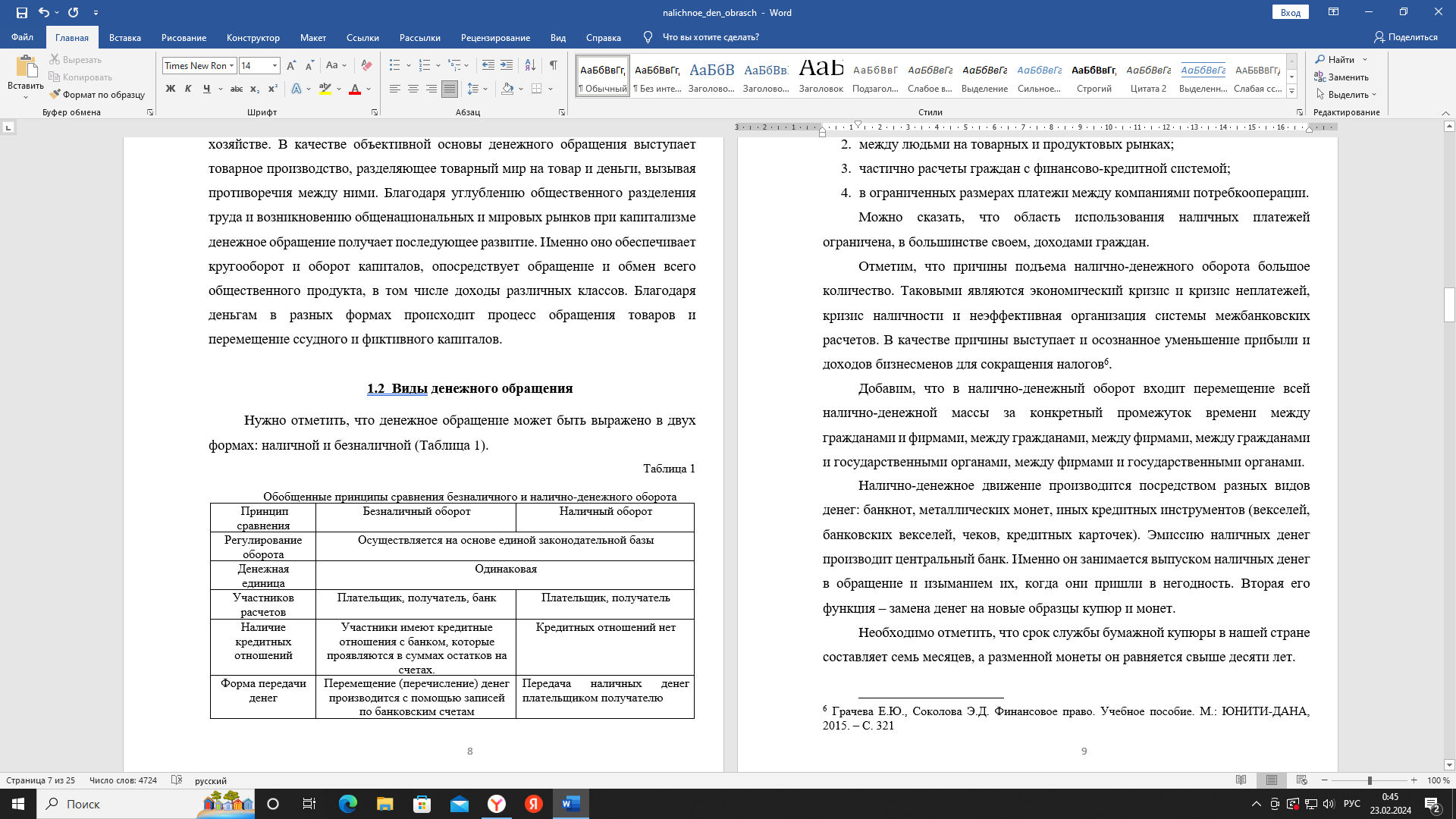
Task: Toggle superscript formatting
Action: click(x=273, y=89)
